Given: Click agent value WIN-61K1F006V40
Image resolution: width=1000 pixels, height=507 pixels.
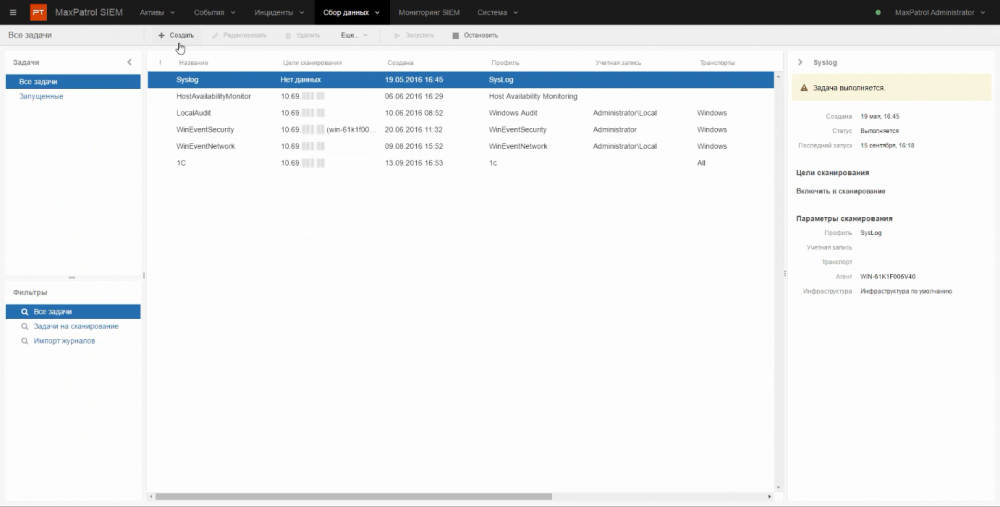Looking at the screenshot, I should [888, 277].
